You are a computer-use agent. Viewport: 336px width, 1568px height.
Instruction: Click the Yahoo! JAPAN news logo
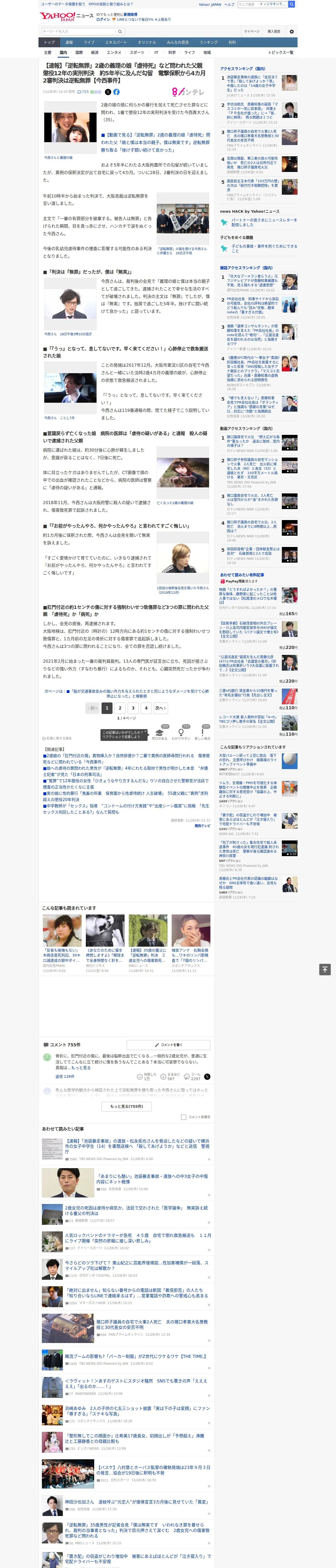click(66, 16)
